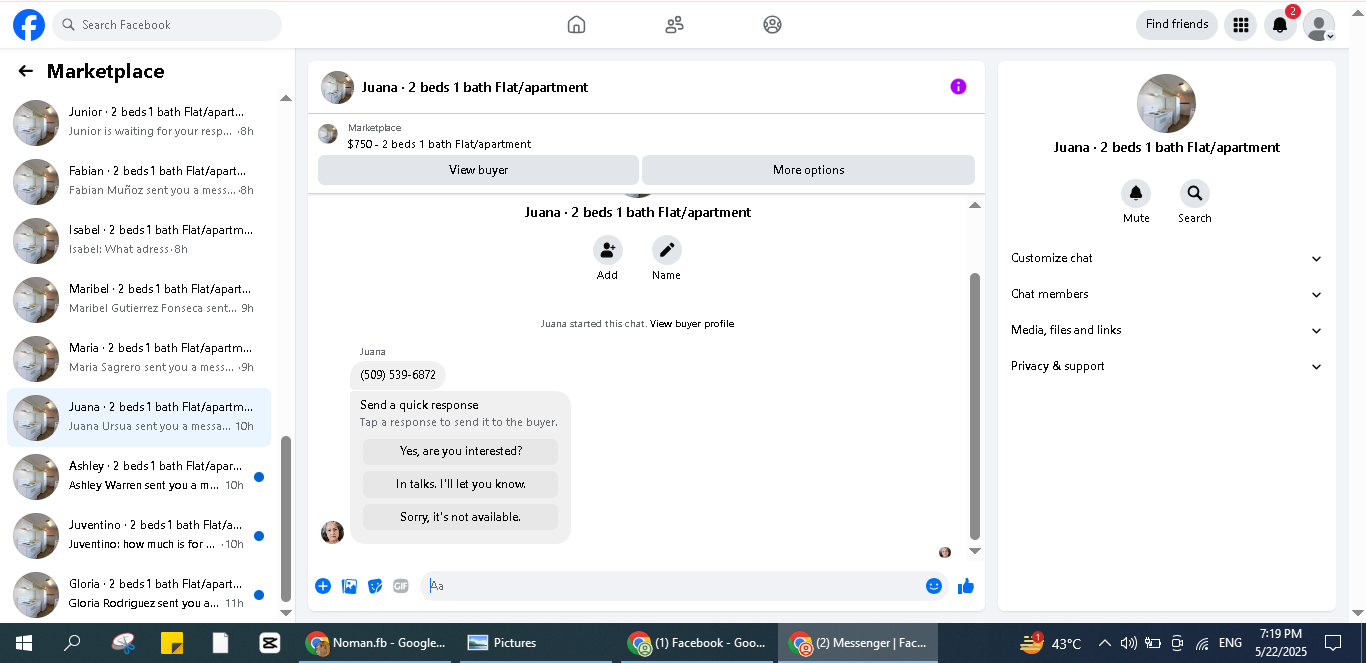Open Junior's conversation in the list
The image size is (1366, 663).
click(139, 122)
